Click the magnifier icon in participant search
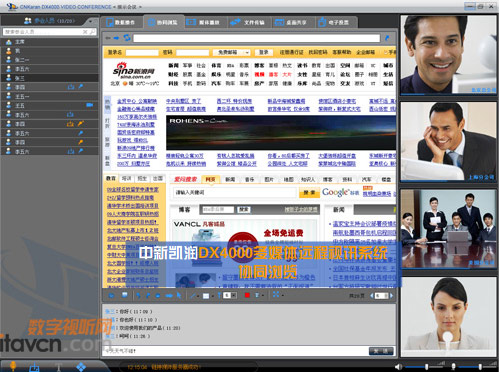 point(92,32)
